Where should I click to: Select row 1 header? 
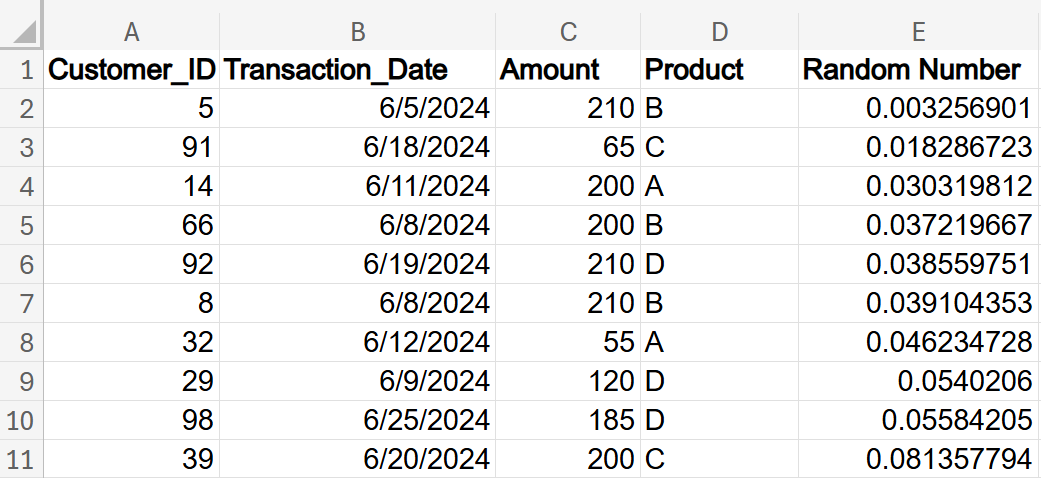[x=22, y=70]
